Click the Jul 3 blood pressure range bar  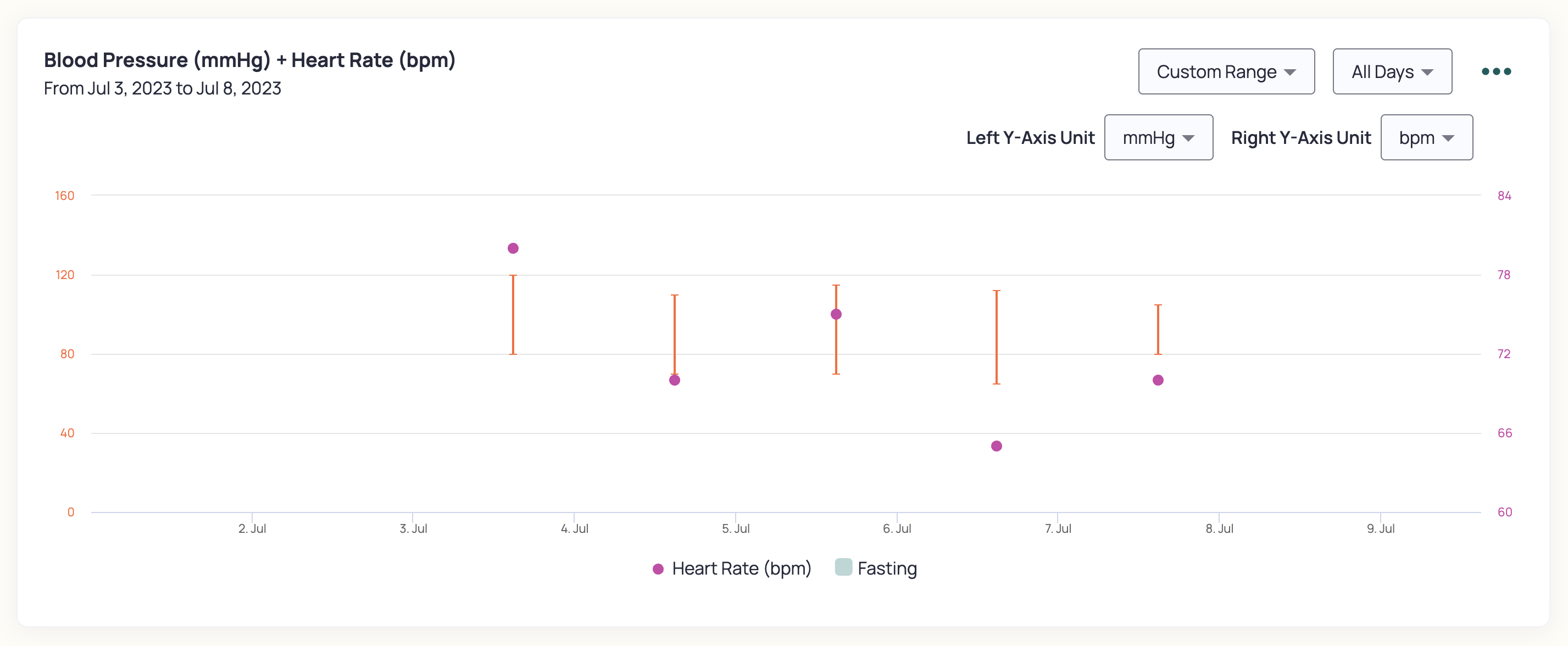click(513, 315)
